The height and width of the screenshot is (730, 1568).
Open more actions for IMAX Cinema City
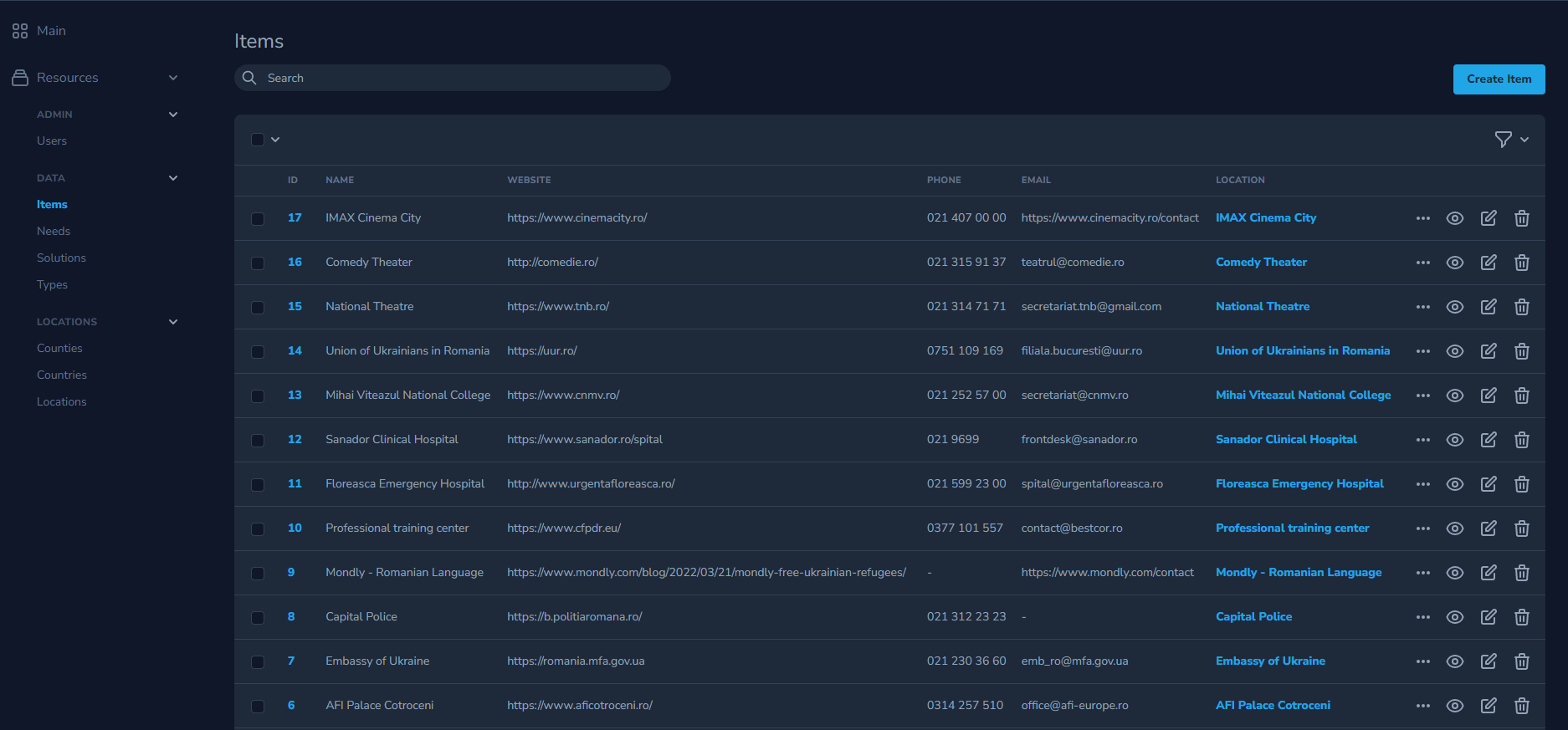(x=1423, y=218)
